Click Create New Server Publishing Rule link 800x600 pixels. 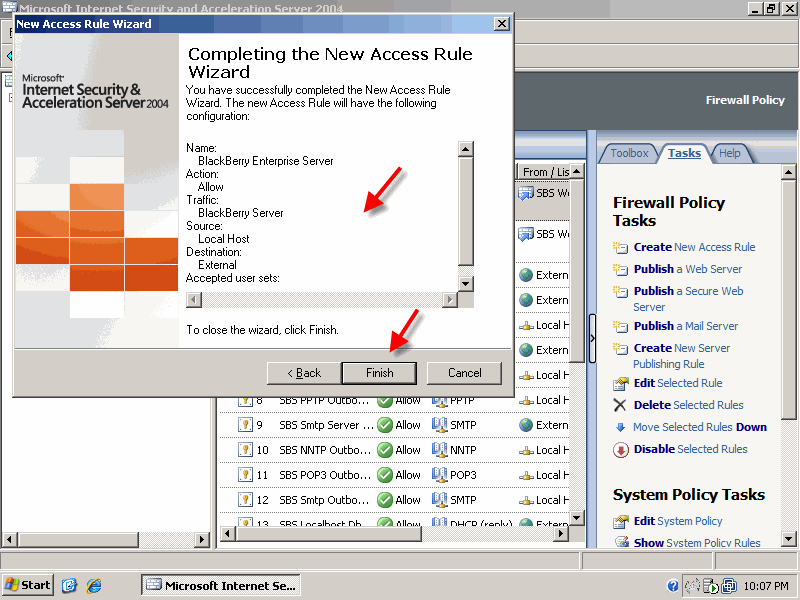click(x=682, y=356)
